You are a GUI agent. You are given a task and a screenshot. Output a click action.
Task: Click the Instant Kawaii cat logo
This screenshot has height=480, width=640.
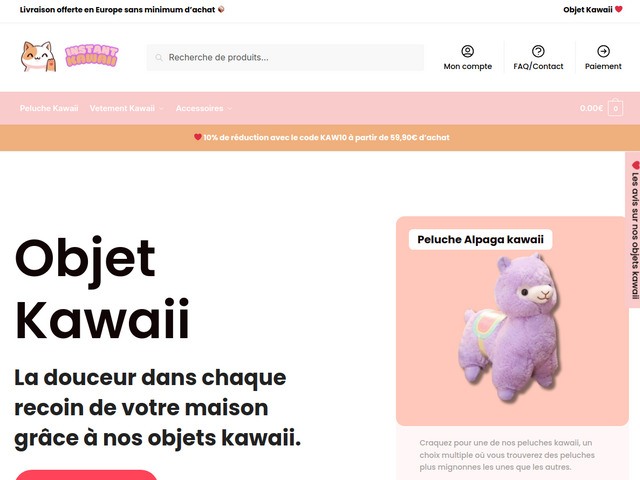(38, 57)
